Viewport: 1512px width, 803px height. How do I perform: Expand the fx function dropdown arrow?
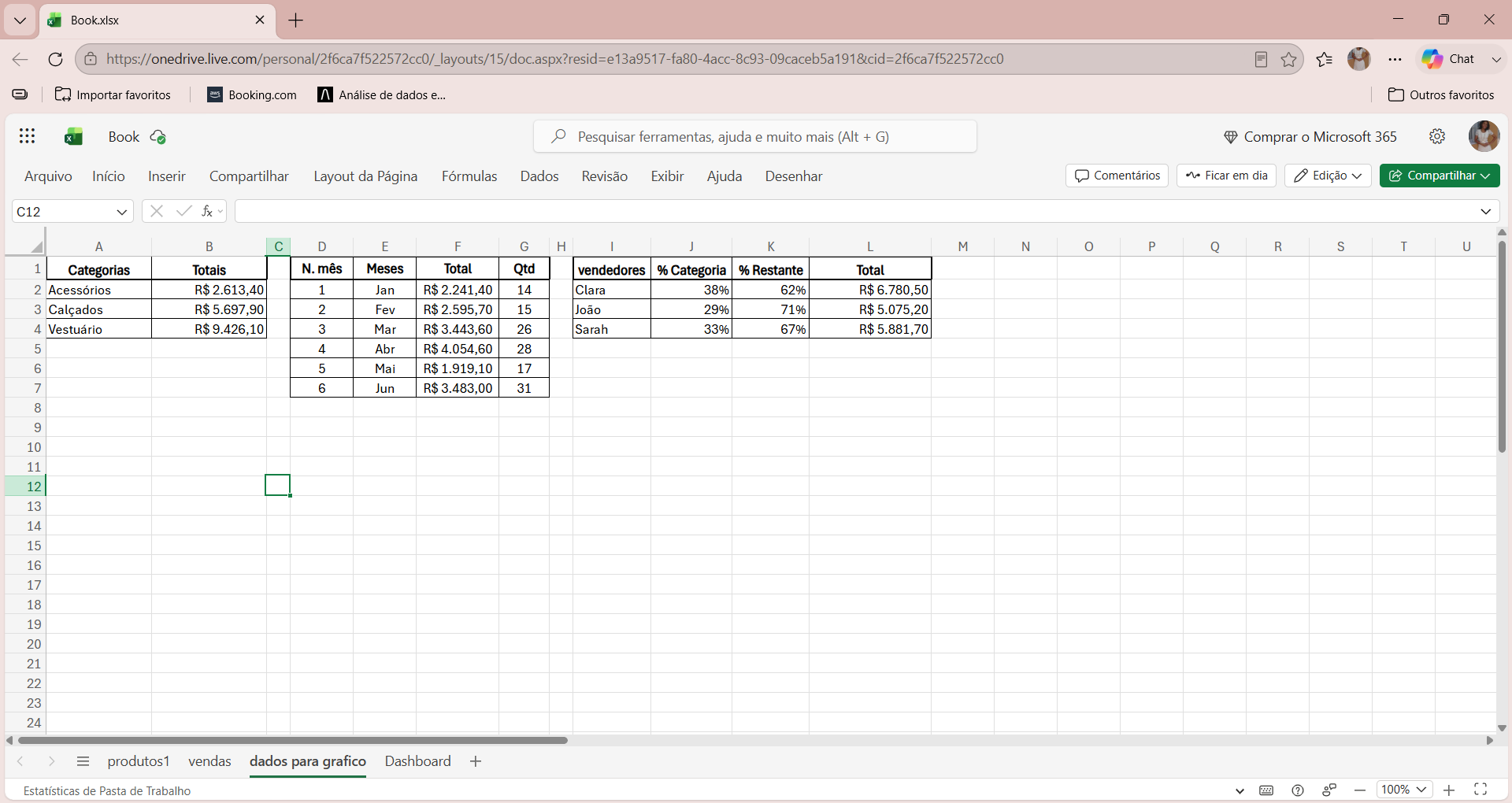pyautogui.click(x=220, y=211)
